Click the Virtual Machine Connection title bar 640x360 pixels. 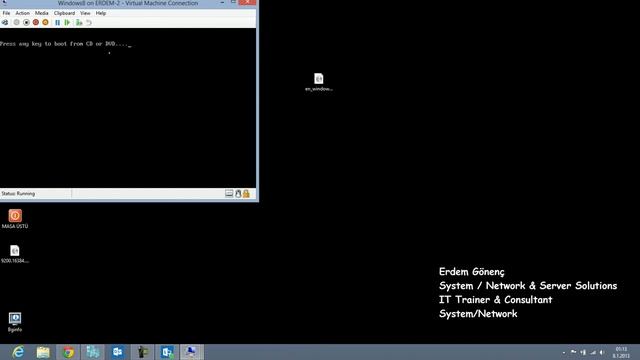coord(128,3)
